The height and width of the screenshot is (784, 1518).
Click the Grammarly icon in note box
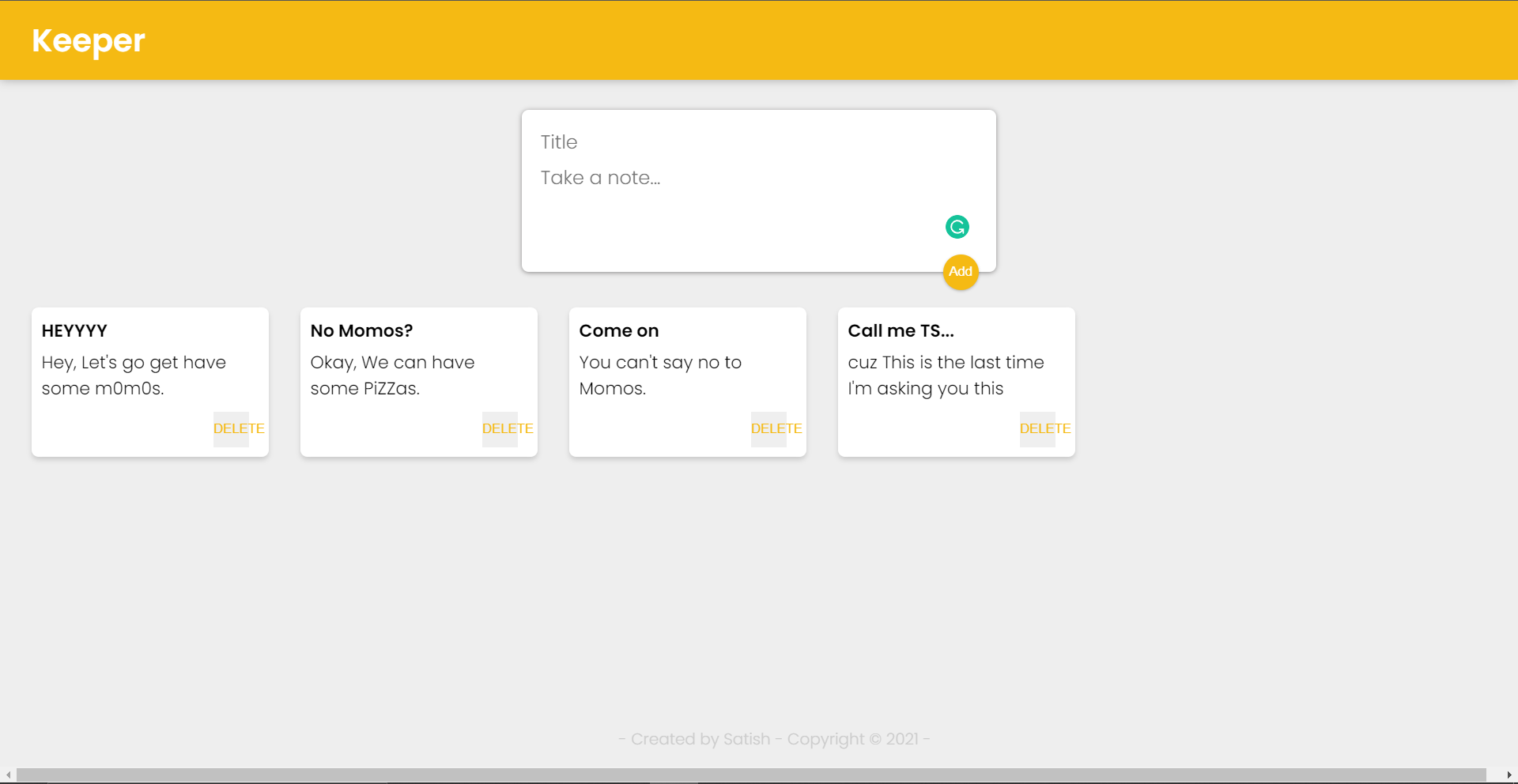pyautogui.click(x=957, y=227)
